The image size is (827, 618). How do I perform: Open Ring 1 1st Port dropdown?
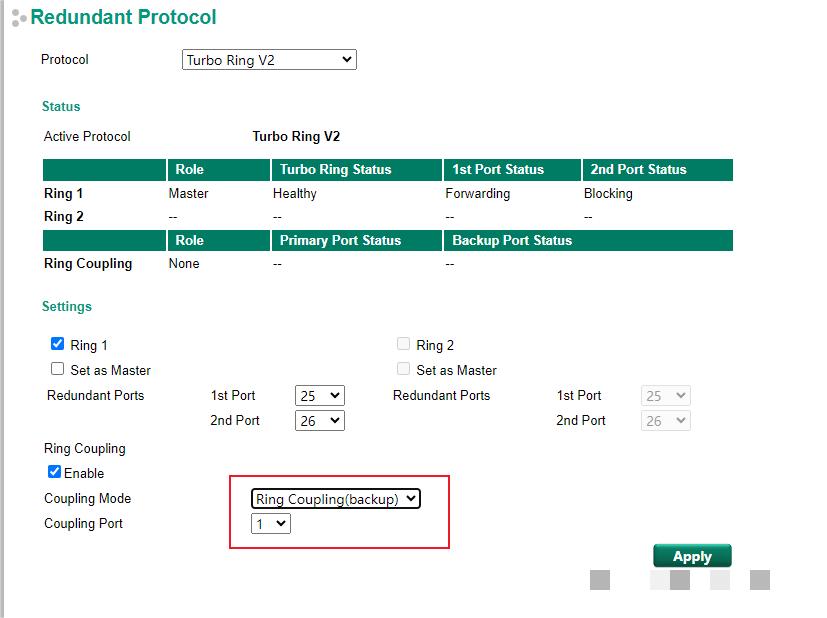[320, 395]
